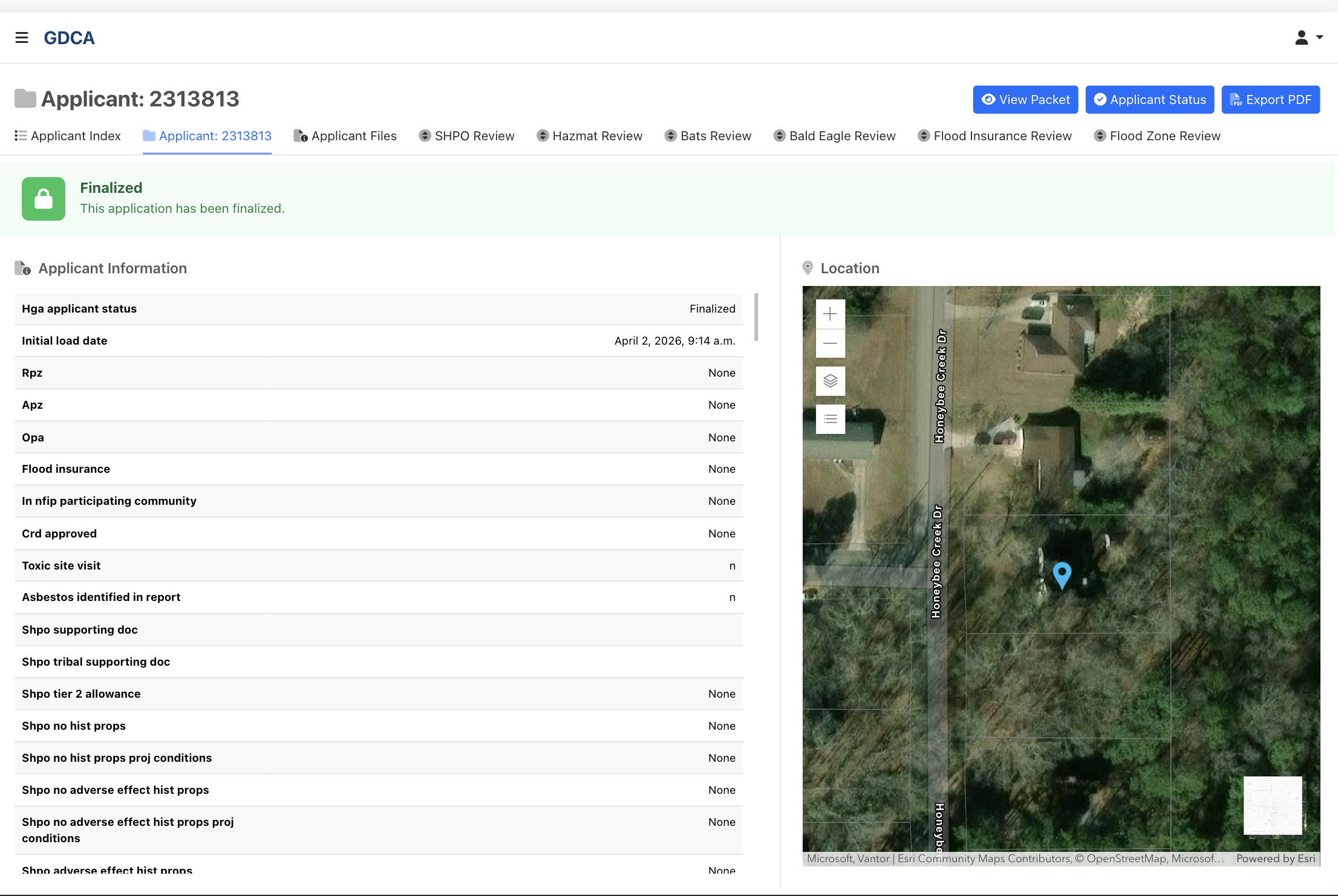Click the View Packet button
The image size is (1338, 896).
tap(1025, 100)
